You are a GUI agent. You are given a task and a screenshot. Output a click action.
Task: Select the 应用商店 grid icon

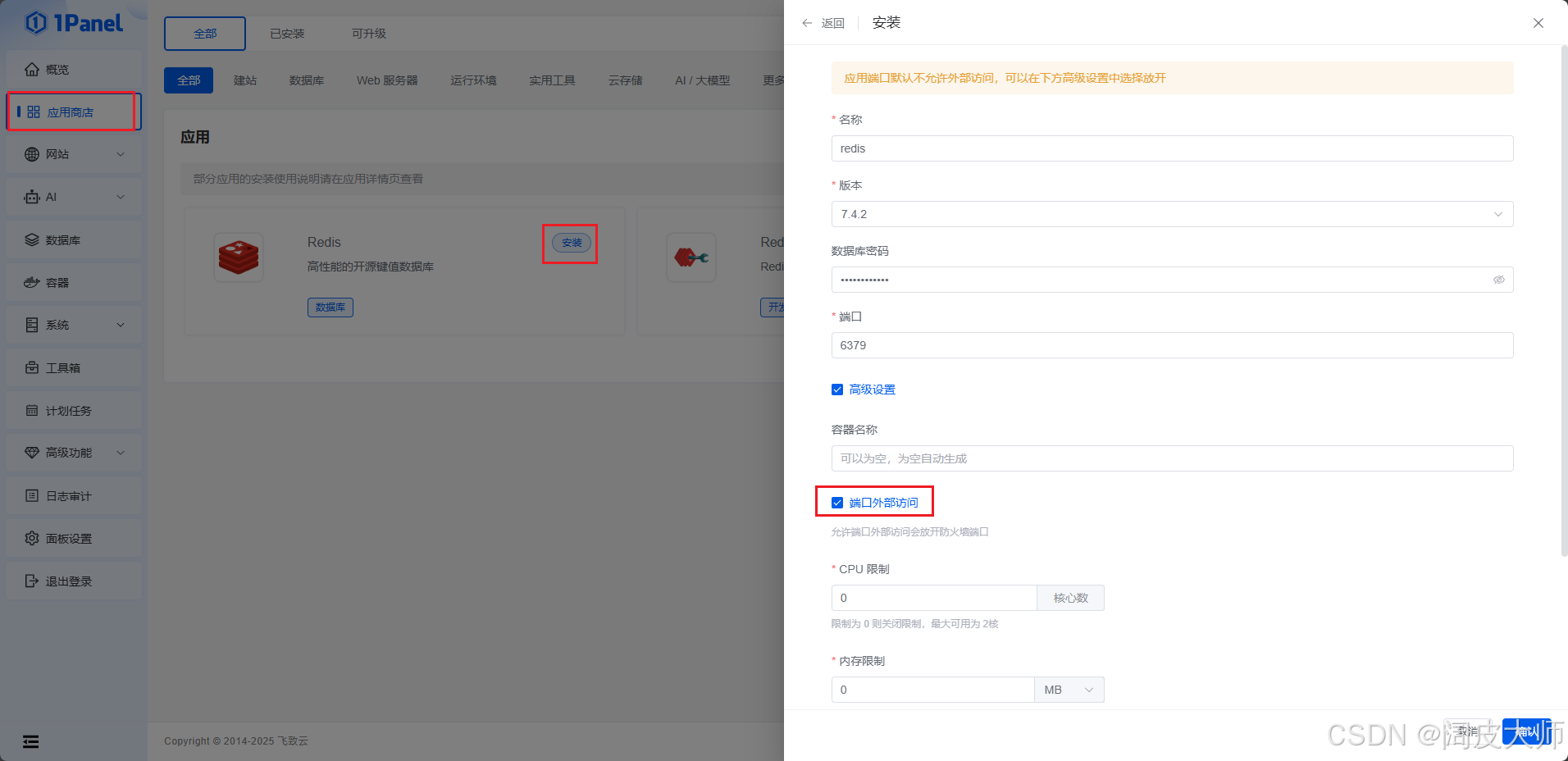point(34,112)
